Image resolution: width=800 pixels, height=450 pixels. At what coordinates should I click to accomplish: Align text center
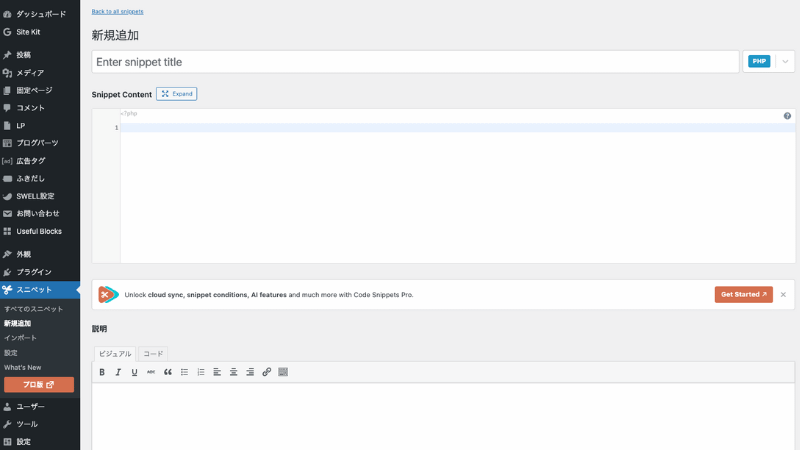click(234, 372)
